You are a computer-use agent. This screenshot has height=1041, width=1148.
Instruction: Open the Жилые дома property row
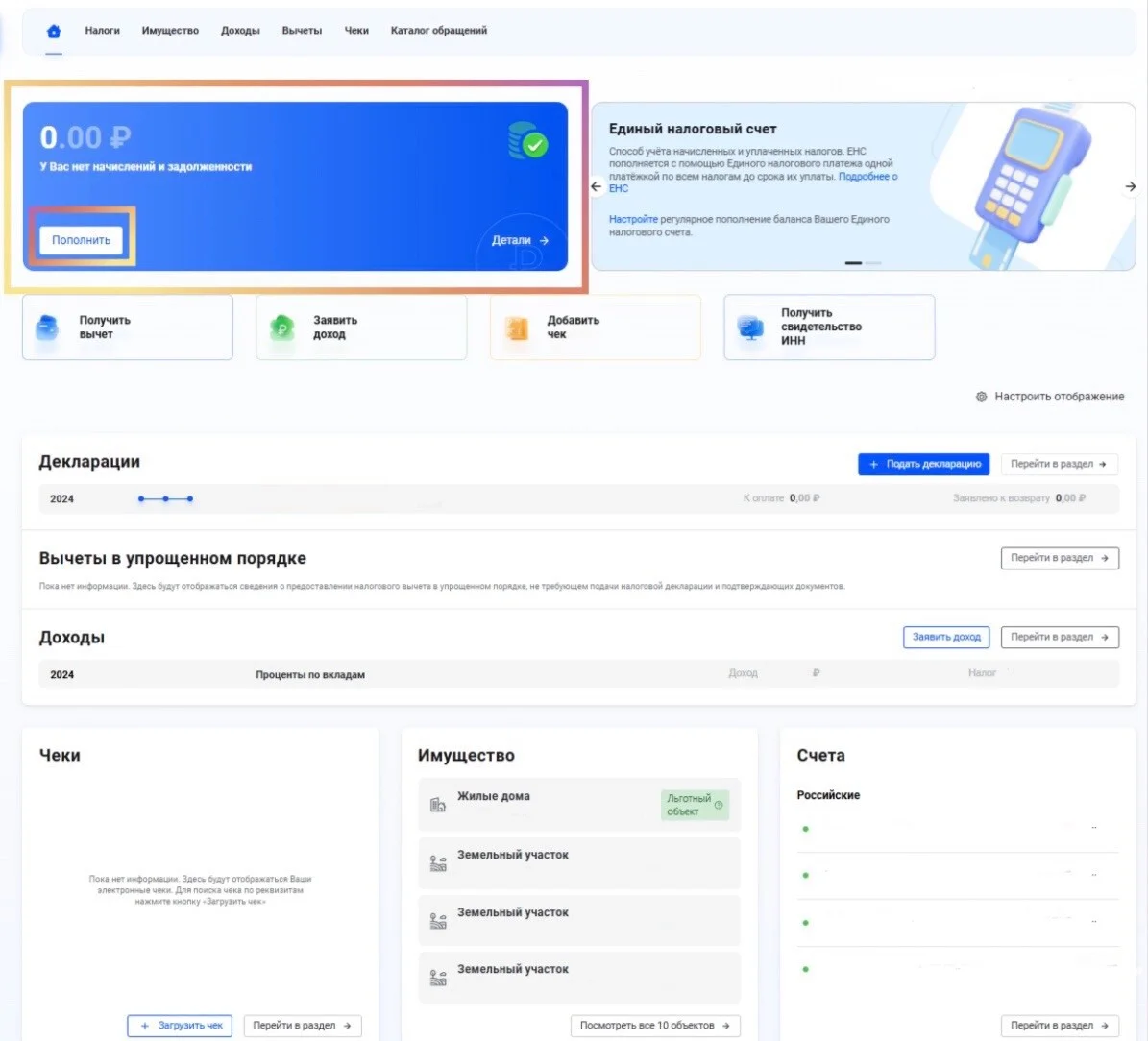(x=579, y=805)
